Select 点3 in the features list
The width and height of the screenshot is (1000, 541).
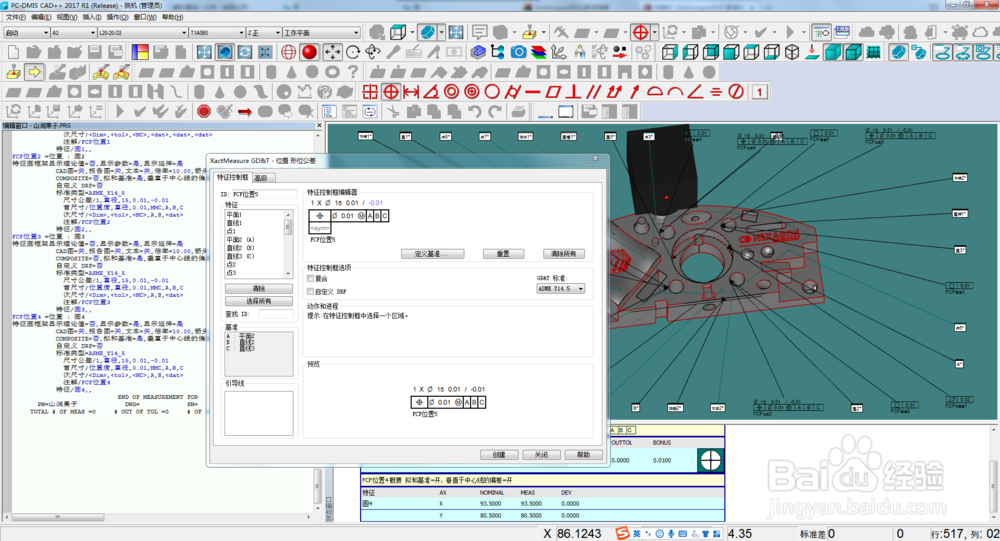(x=231, y=273)
